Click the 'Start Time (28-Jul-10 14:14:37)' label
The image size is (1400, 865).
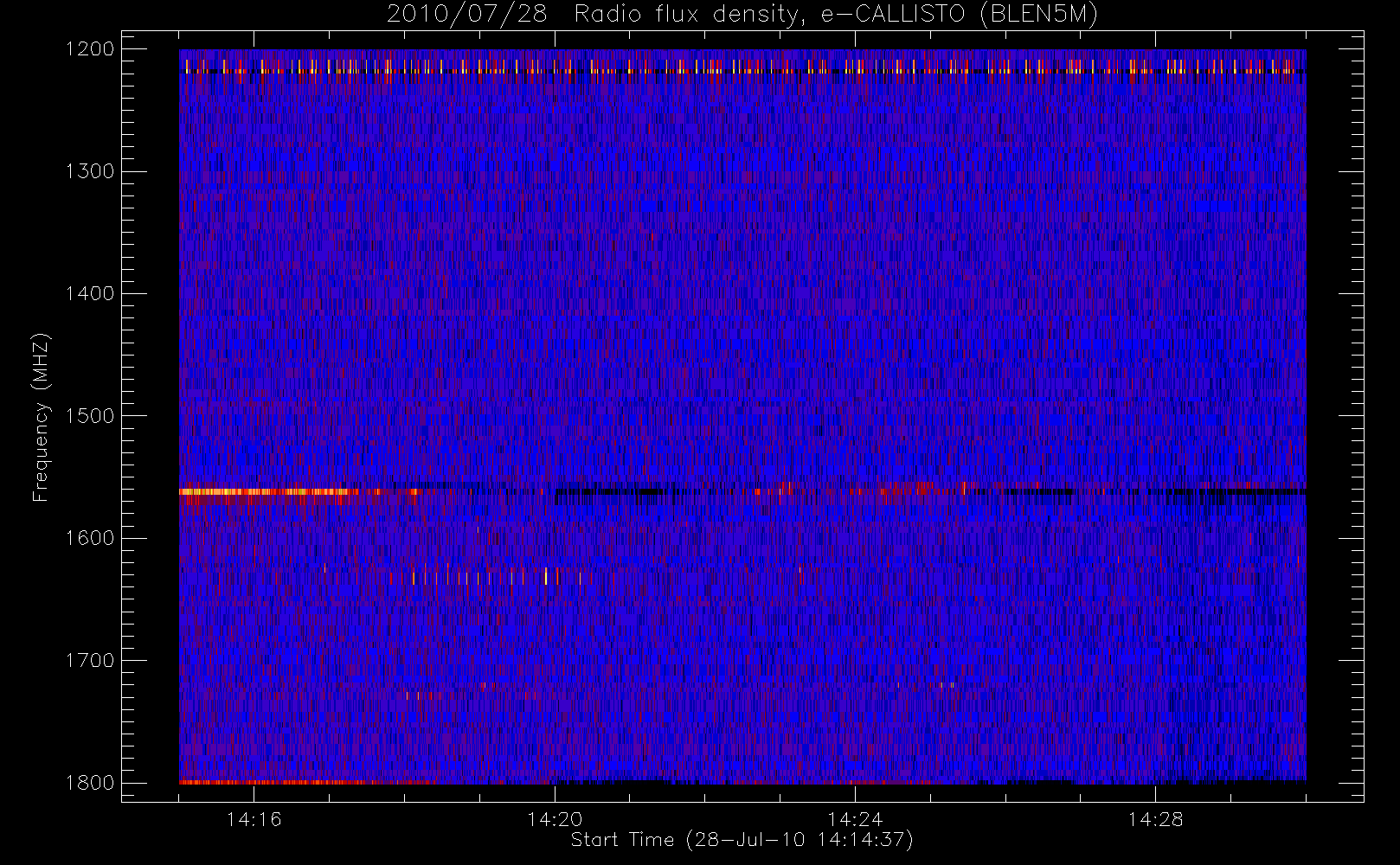click(742, 839)
